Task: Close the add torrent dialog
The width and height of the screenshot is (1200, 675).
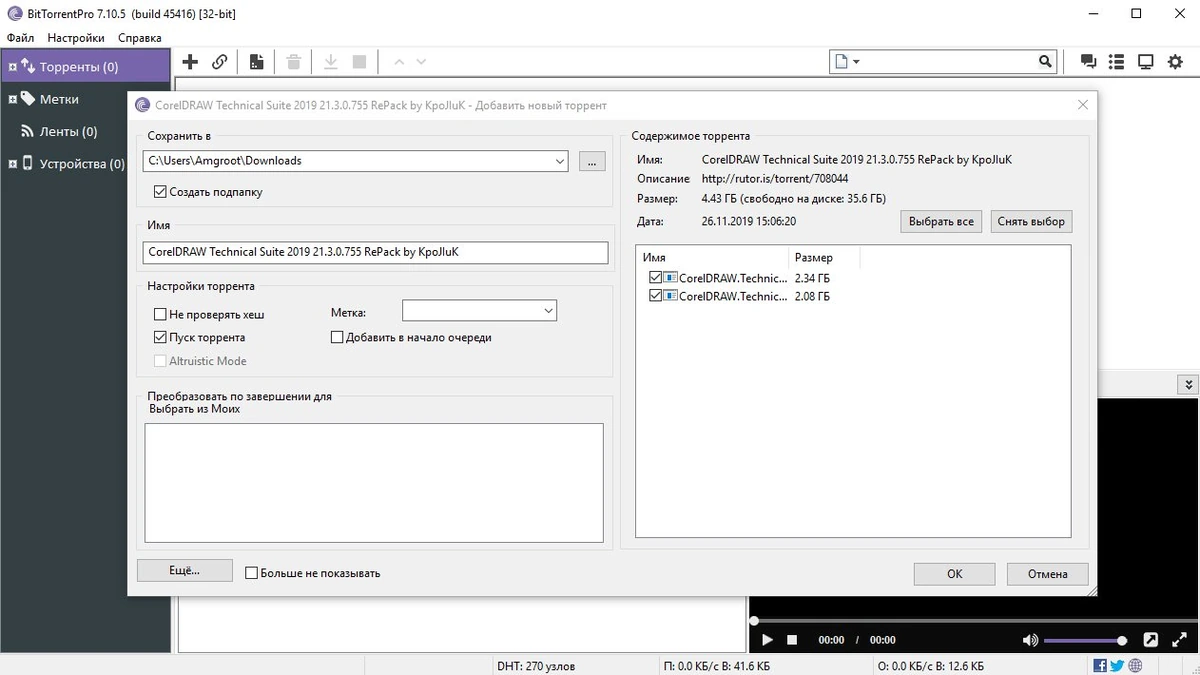Action: (1083, 105)
